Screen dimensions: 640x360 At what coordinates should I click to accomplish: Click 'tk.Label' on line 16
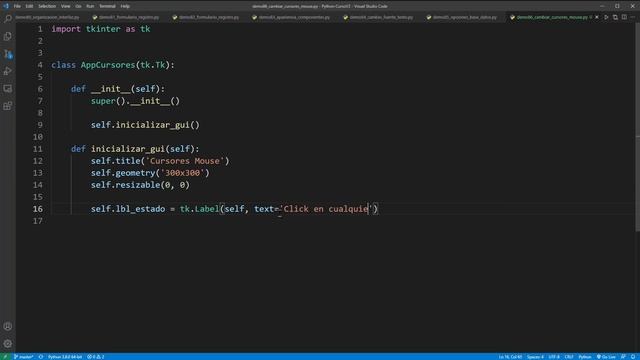point(200,209)
